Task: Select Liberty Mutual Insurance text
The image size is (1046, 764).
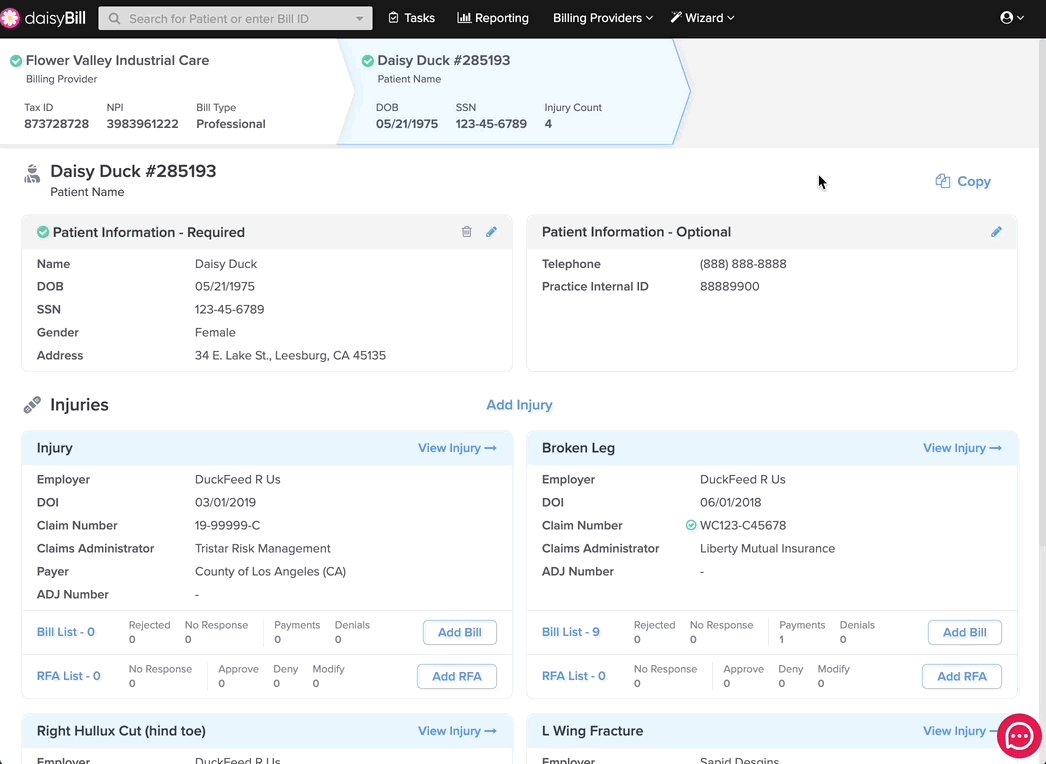Action: point(767,548)
